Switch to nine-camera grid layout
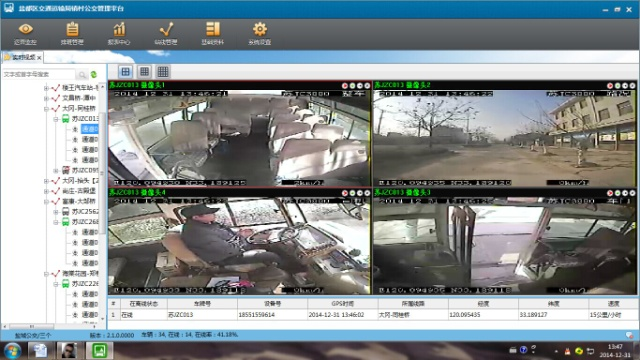The image size is (640, 360). 144,72
